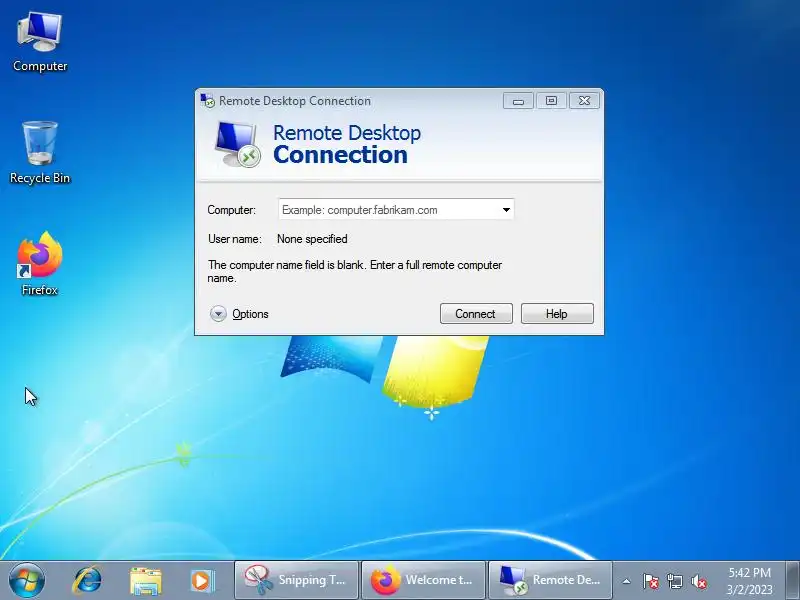The width and height of the screenshot is (800, 600).
Task: Minimize the Remote Desktop Connection window
Action: [518, 101]
